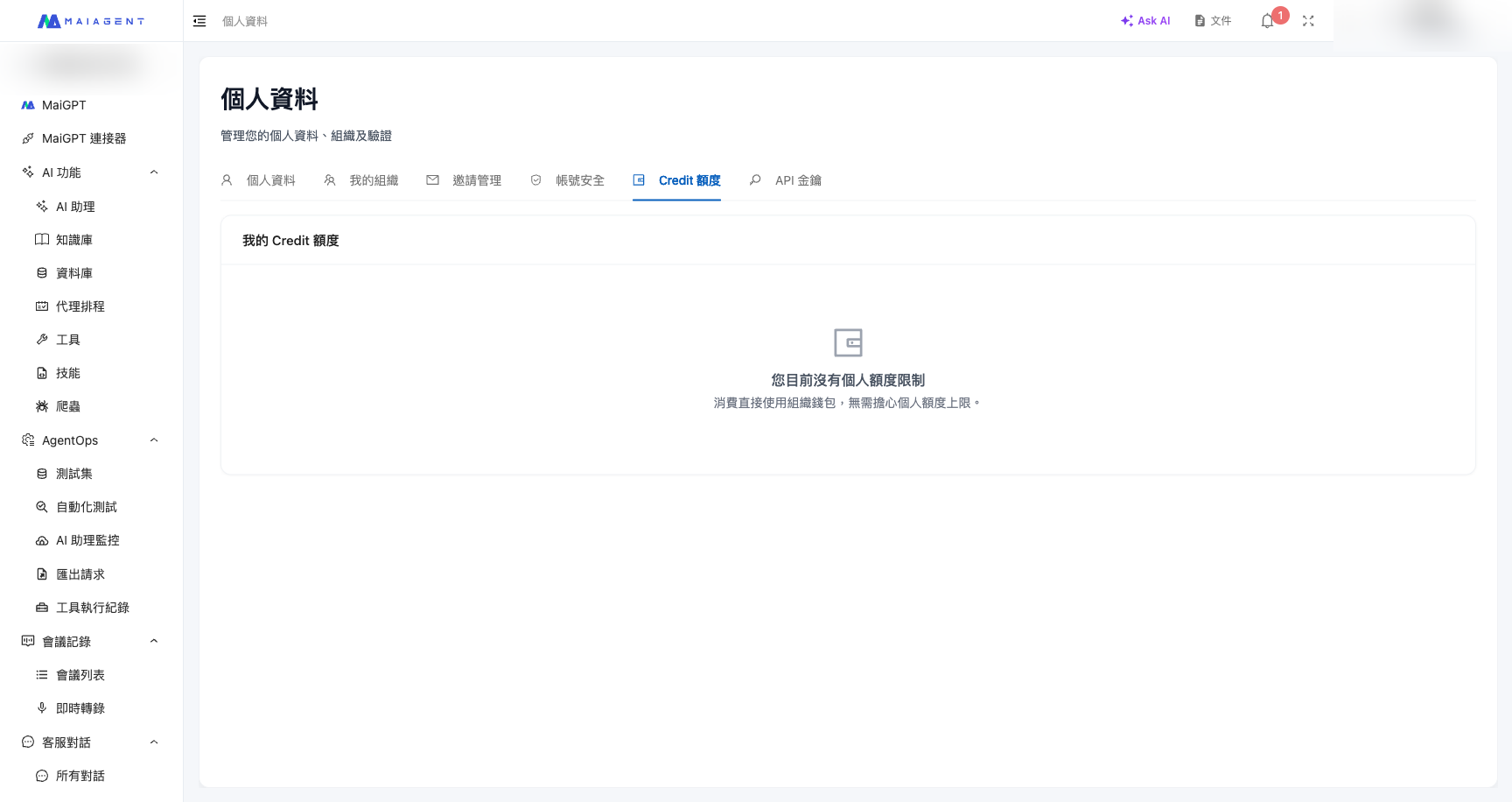The height and width of the screenshot is (802, 1512).
Task: Click the 客服對話 section label
Action: point(66,742)
